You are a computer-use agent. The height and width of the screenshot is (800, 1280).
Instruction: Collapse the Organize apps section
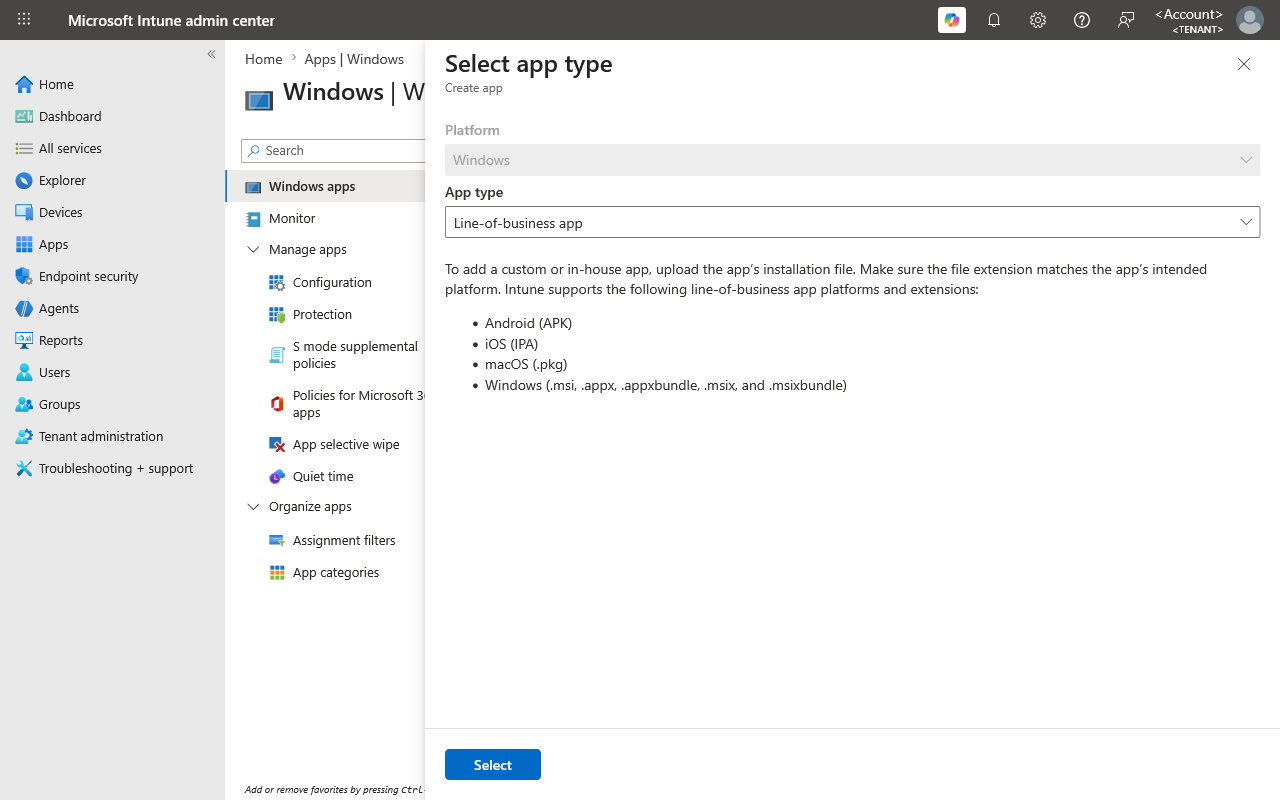point(253,507)
